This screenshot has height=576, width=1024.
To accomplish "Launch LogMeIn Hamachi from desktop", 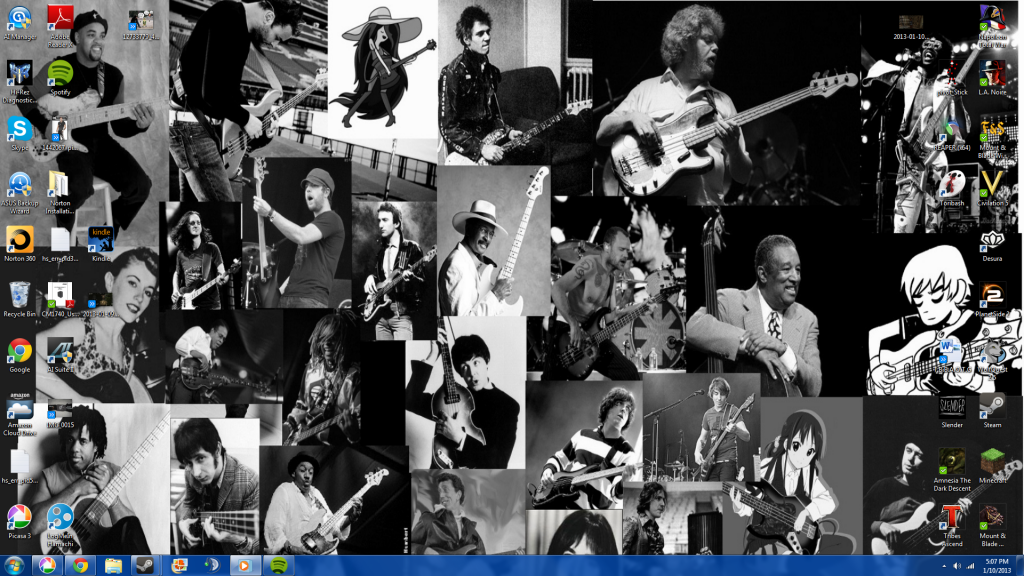I will [x=60, y=525].
